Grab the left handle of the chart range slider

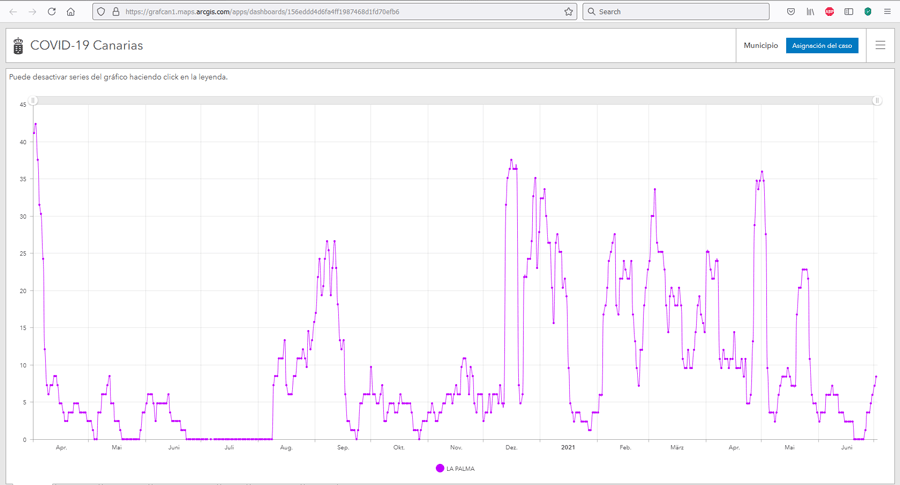tap(33, 101)
